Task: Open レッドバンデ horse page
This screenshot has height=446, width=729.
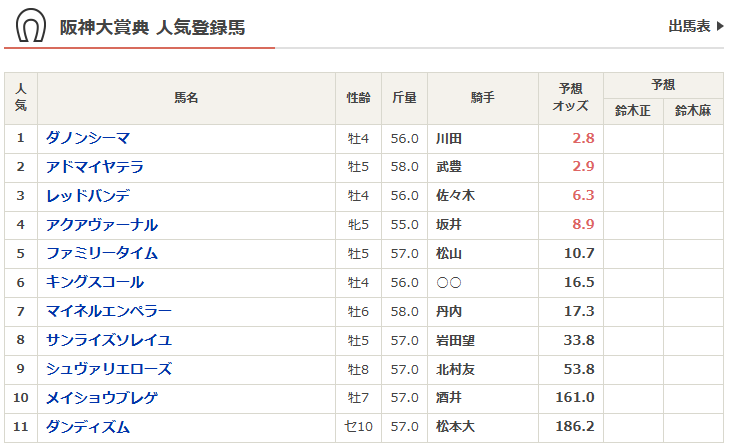Action: [x=88, y=196]
